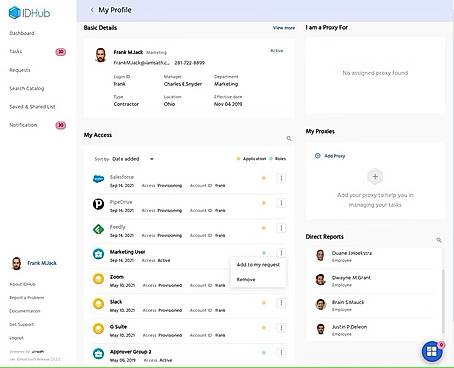Open the G Suite app icon

pos(98,329)
